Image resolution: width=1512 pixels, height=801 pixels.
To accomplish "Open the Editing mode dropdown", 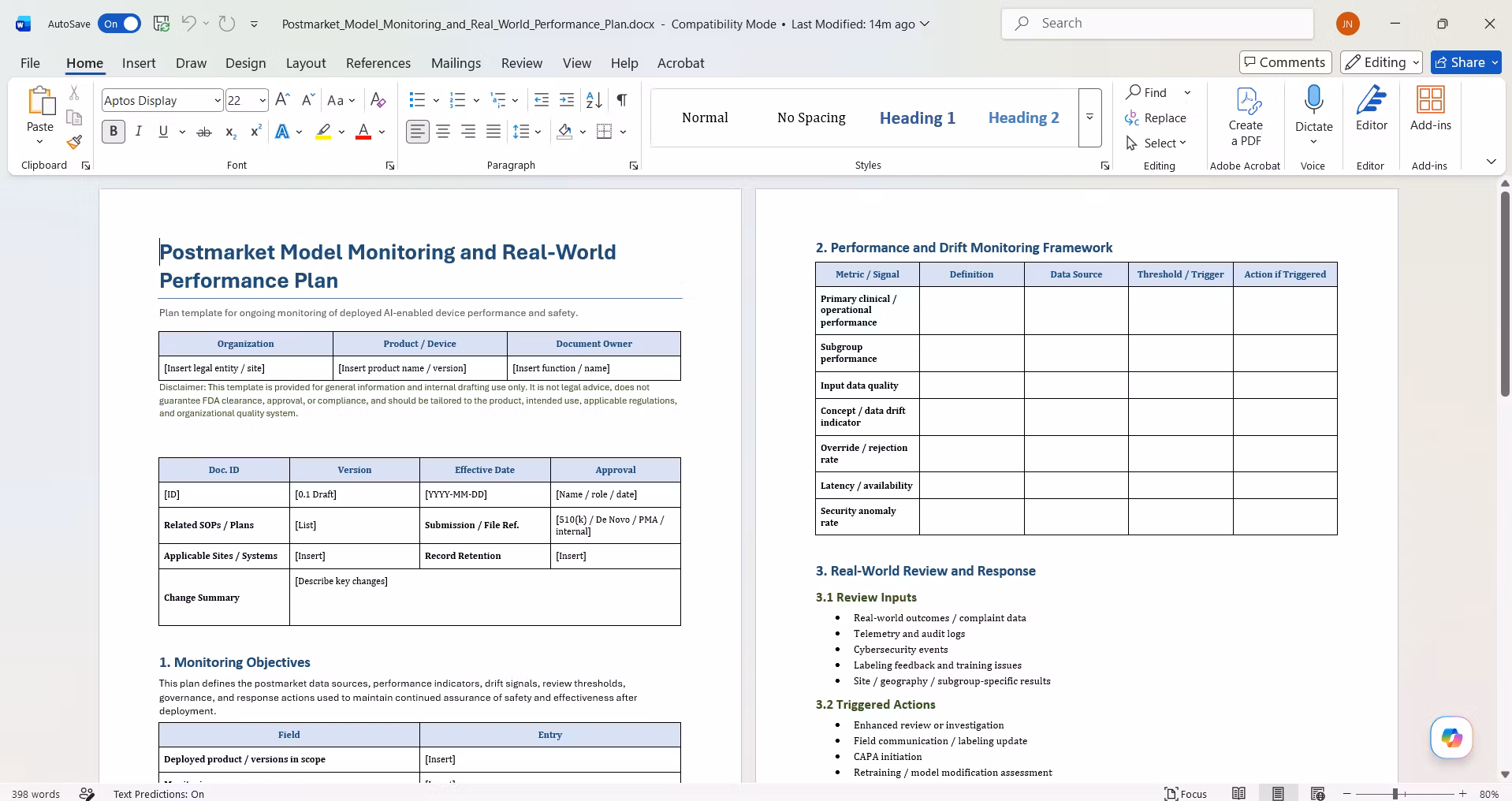I will click(1382, 62).
